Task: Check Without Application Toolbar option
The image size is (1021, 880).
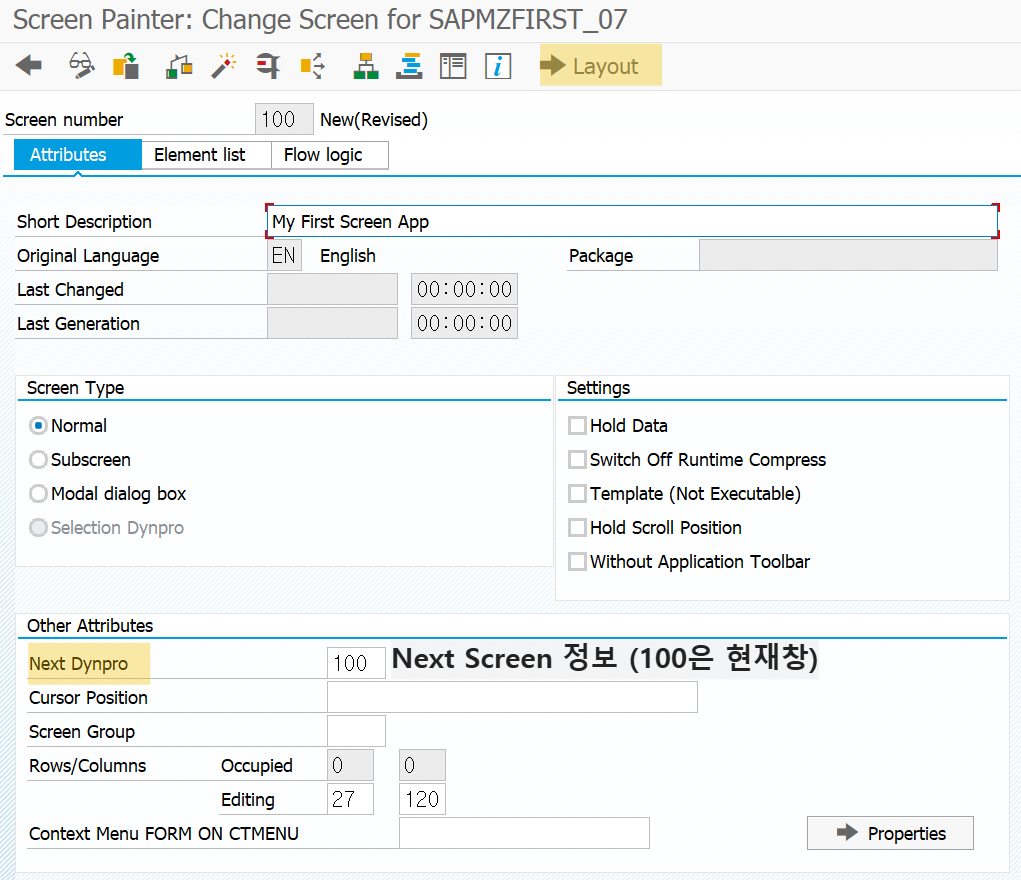Action: point(577,561)
